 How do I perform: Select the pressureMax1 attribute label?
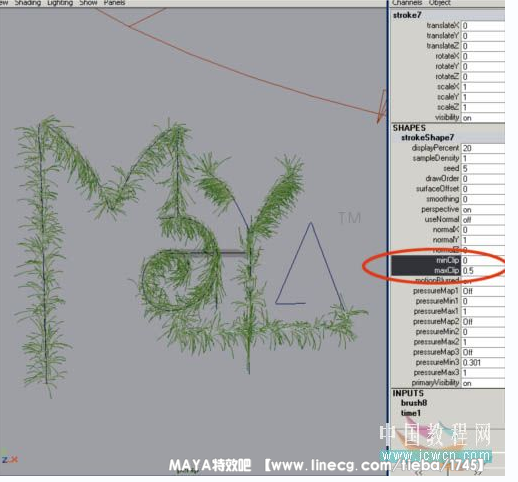pos(436,311)
